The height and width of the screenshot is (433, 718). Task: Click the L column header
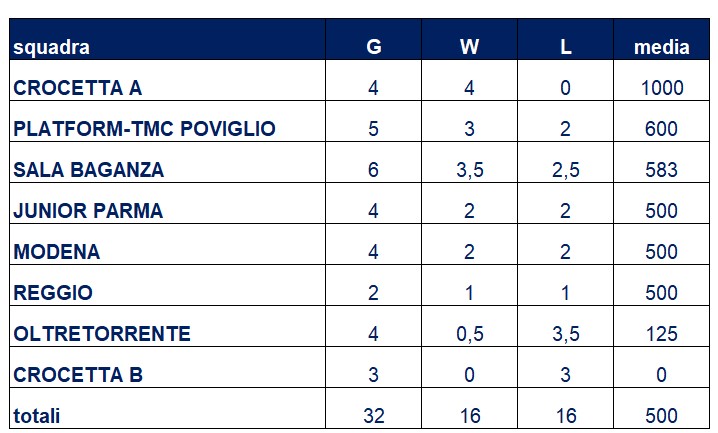click(x=566, y=47)
